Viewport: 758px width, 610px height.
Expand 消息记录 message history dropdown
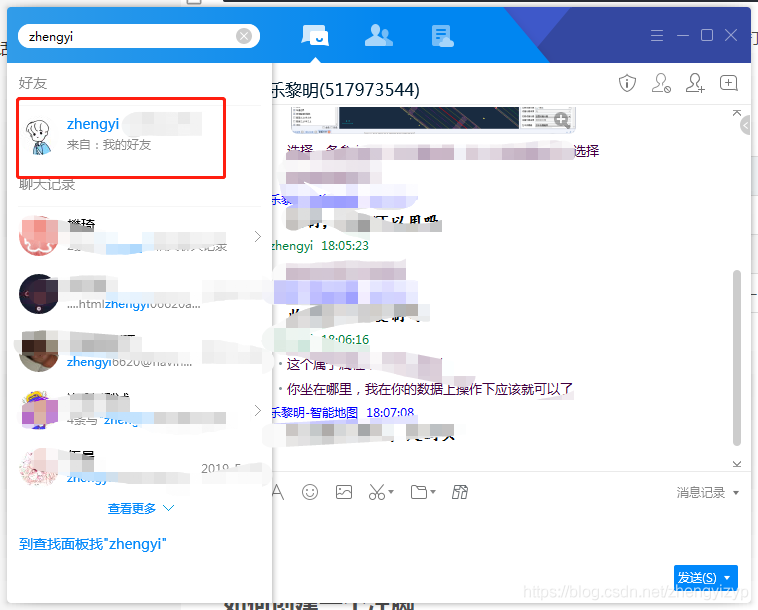[707, 493]
